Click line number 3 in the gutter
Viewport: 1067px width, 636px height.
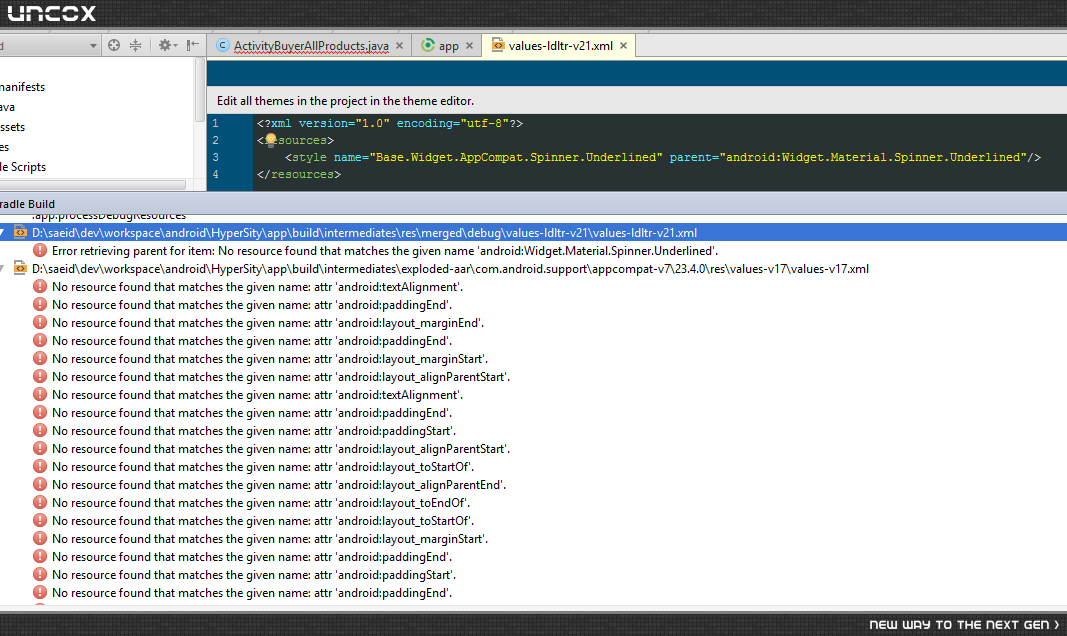(215, 157)
